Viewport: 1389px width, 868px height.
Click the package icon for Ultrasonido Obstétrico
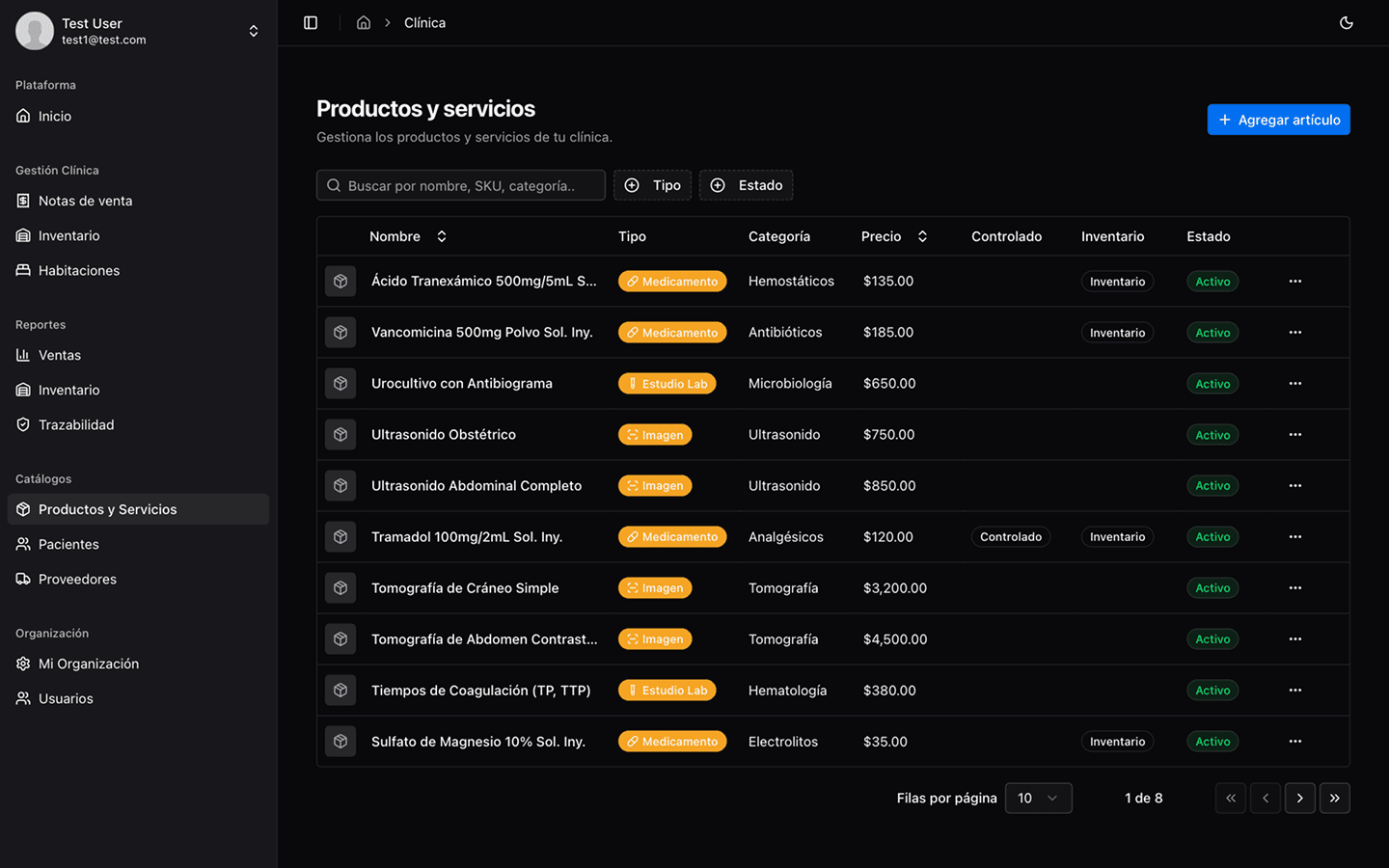340,435
